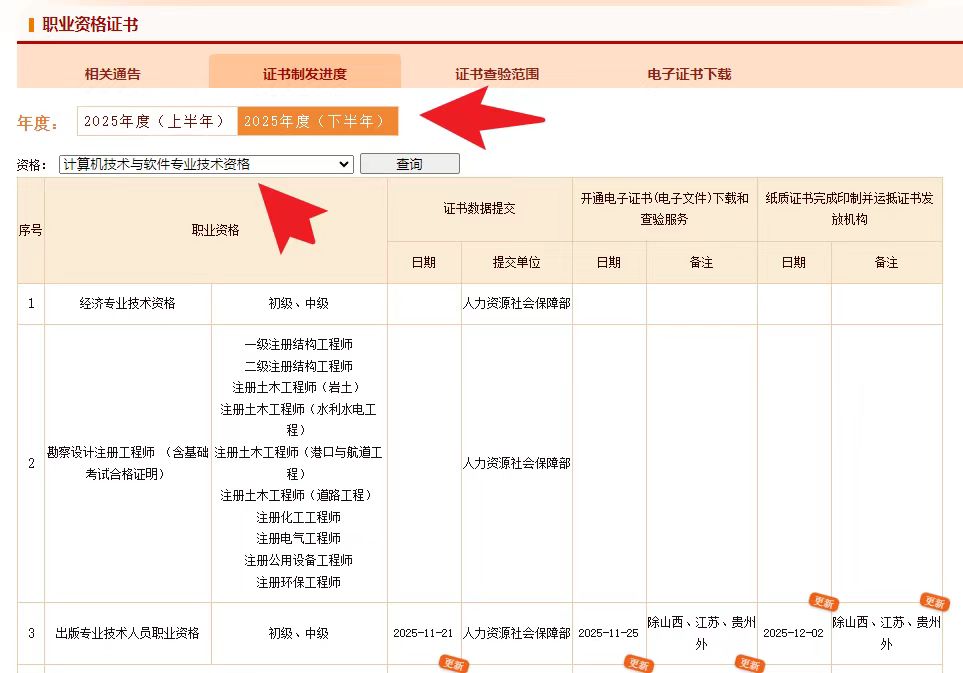Image resolution: width=963 pixels, height=673 pixels.
Task: Click the 更新 badge below the 2025-11-25 date
Action: click(x=638, y=664)
